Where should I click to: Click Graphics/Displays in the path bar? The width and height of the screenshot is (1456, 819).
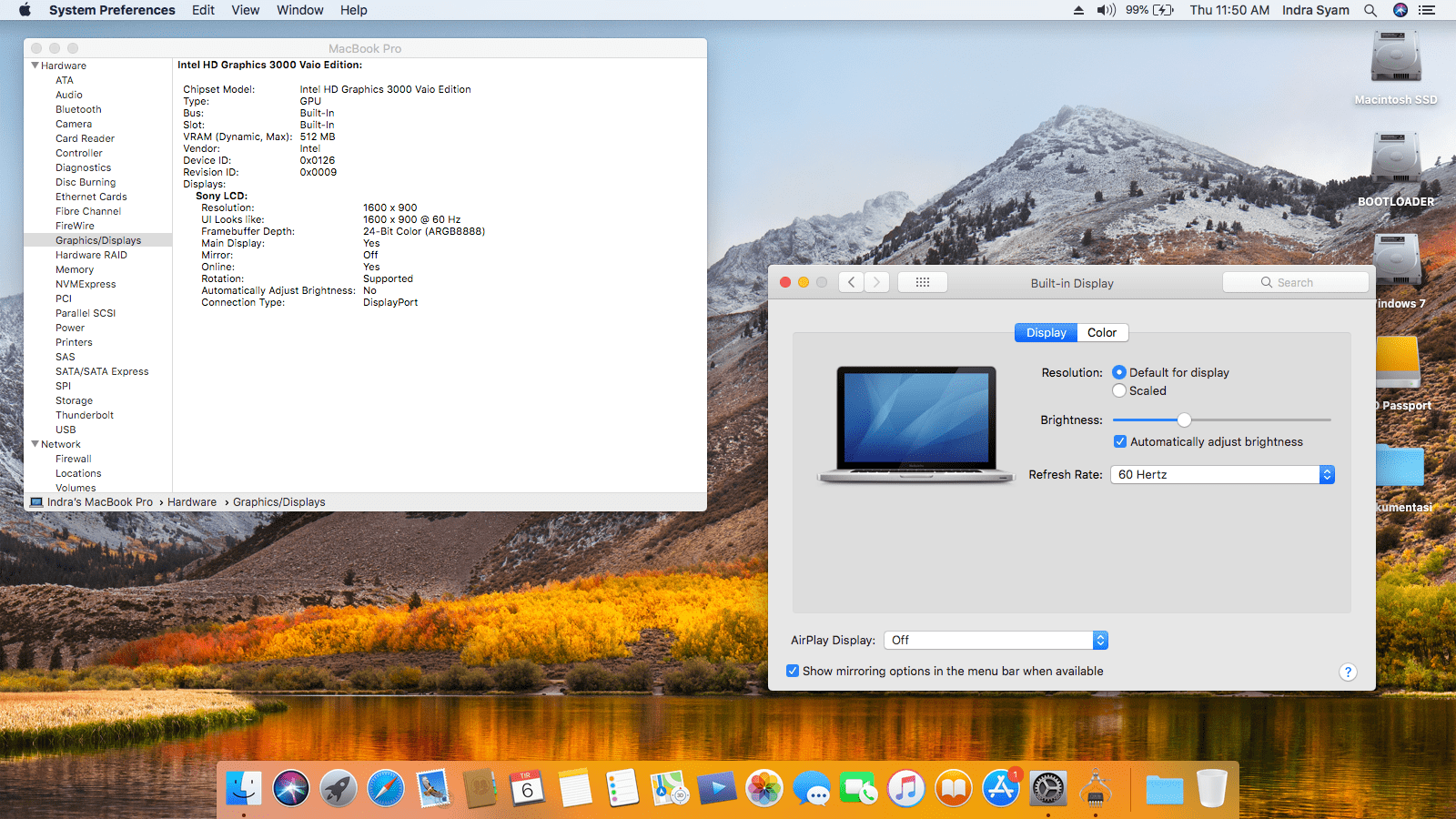point(279,502)
